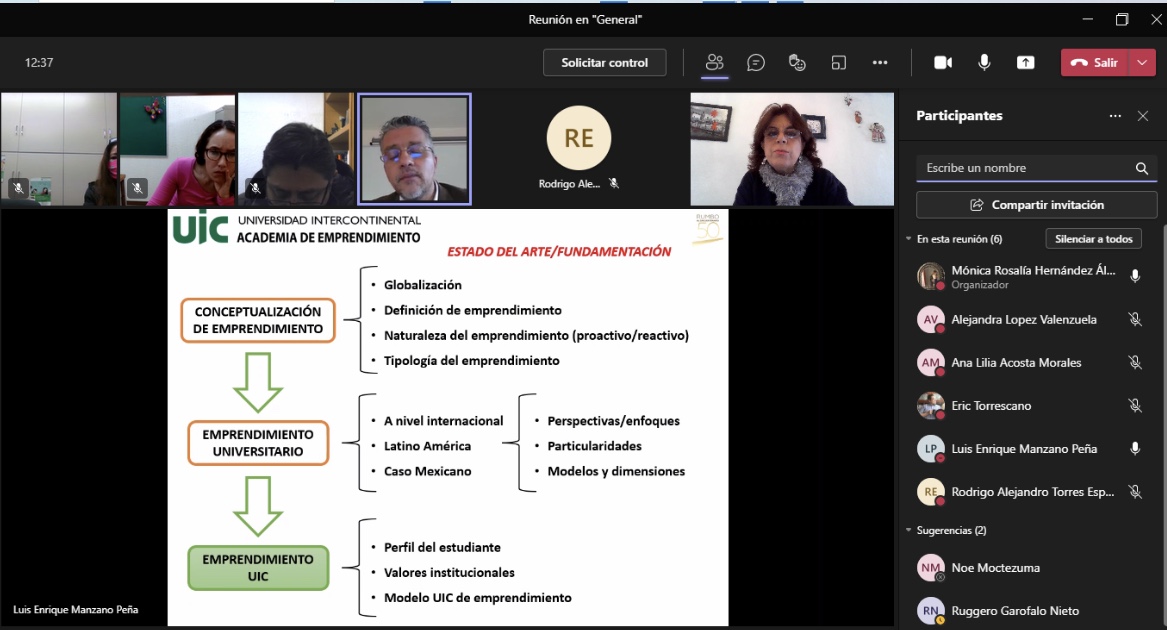Image resolution: width=1167 pixels, height=630 pixels.
Task: Select the RE avatar in participants list
Action: point(930,491)
